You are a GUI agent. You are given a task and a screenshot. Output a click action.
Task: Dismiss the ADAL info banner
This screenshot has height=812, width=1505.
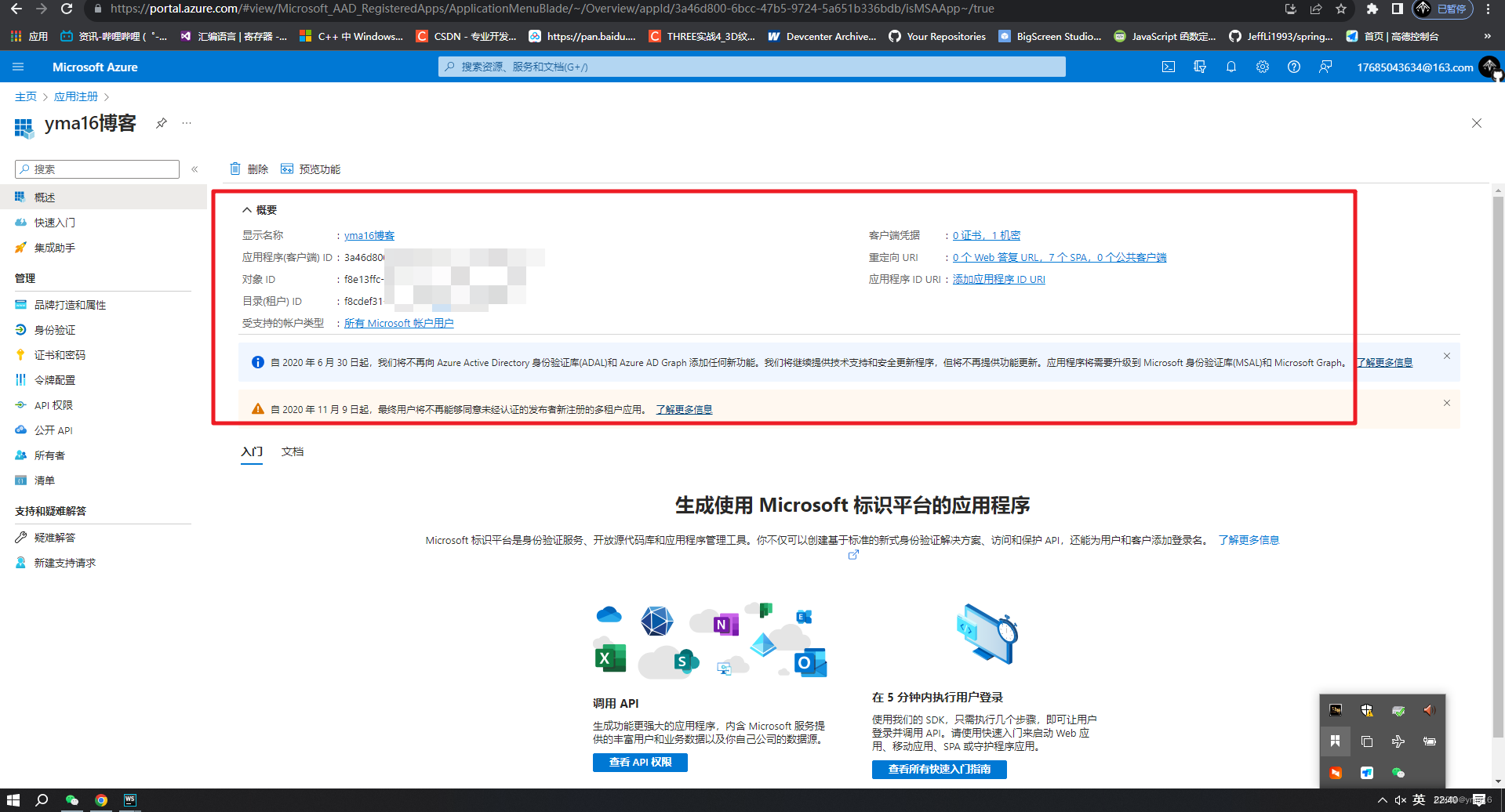coord(1447,356)
